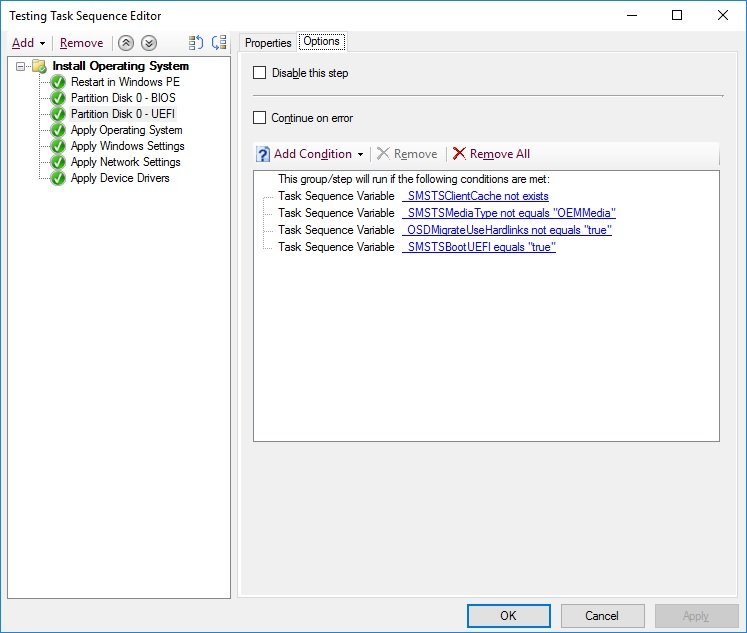
Task: Close the Task Sequence Editor window
Action: tap(723, 15)
